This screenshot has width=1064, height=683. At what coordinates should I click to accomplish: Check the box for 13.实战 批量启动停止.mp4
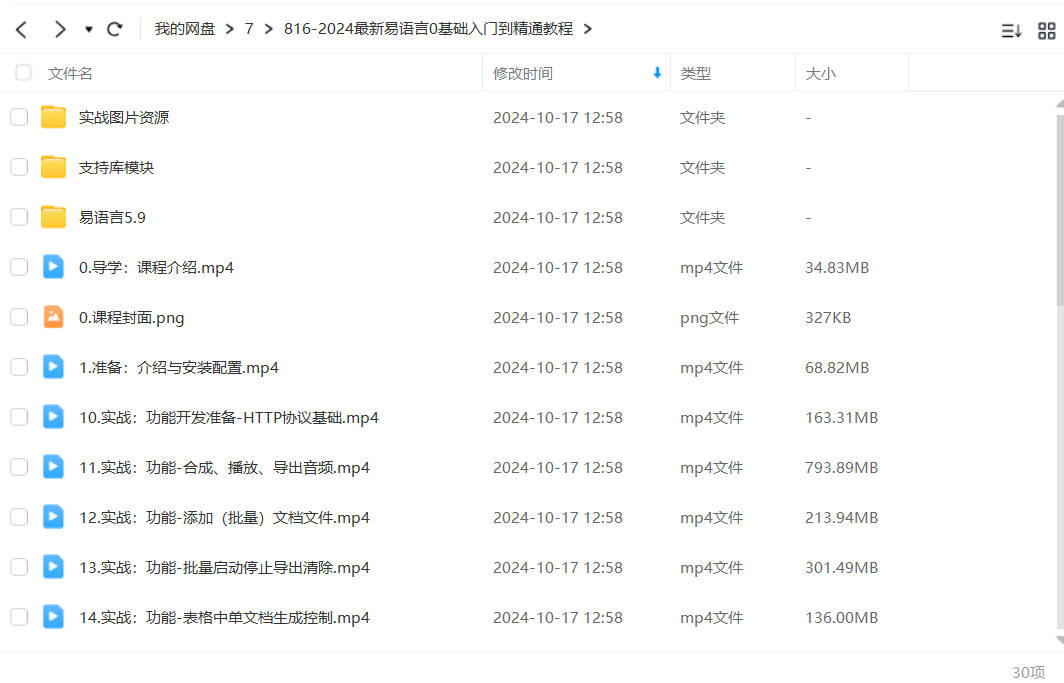(x=19, y=566)
